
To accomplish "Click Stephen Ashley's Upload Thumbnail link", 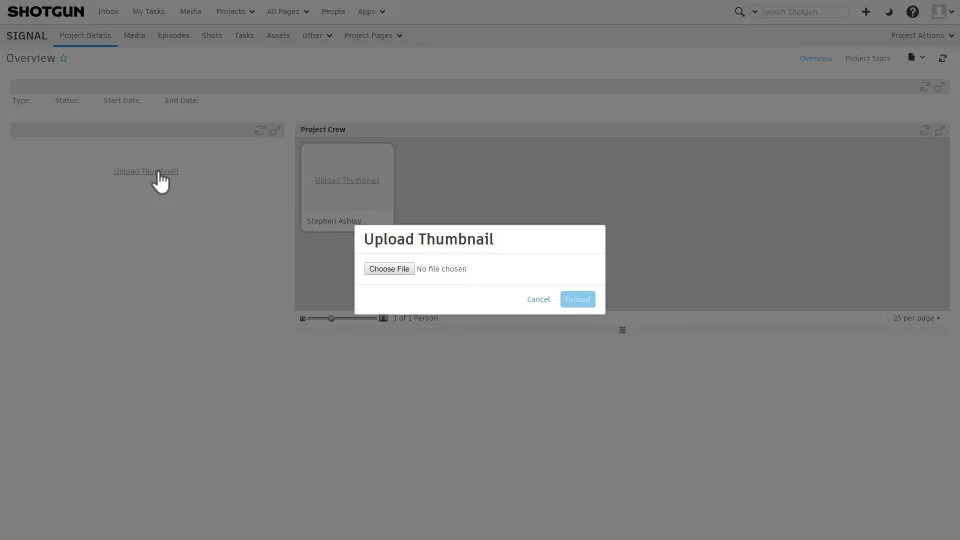I will click(347, 180).
